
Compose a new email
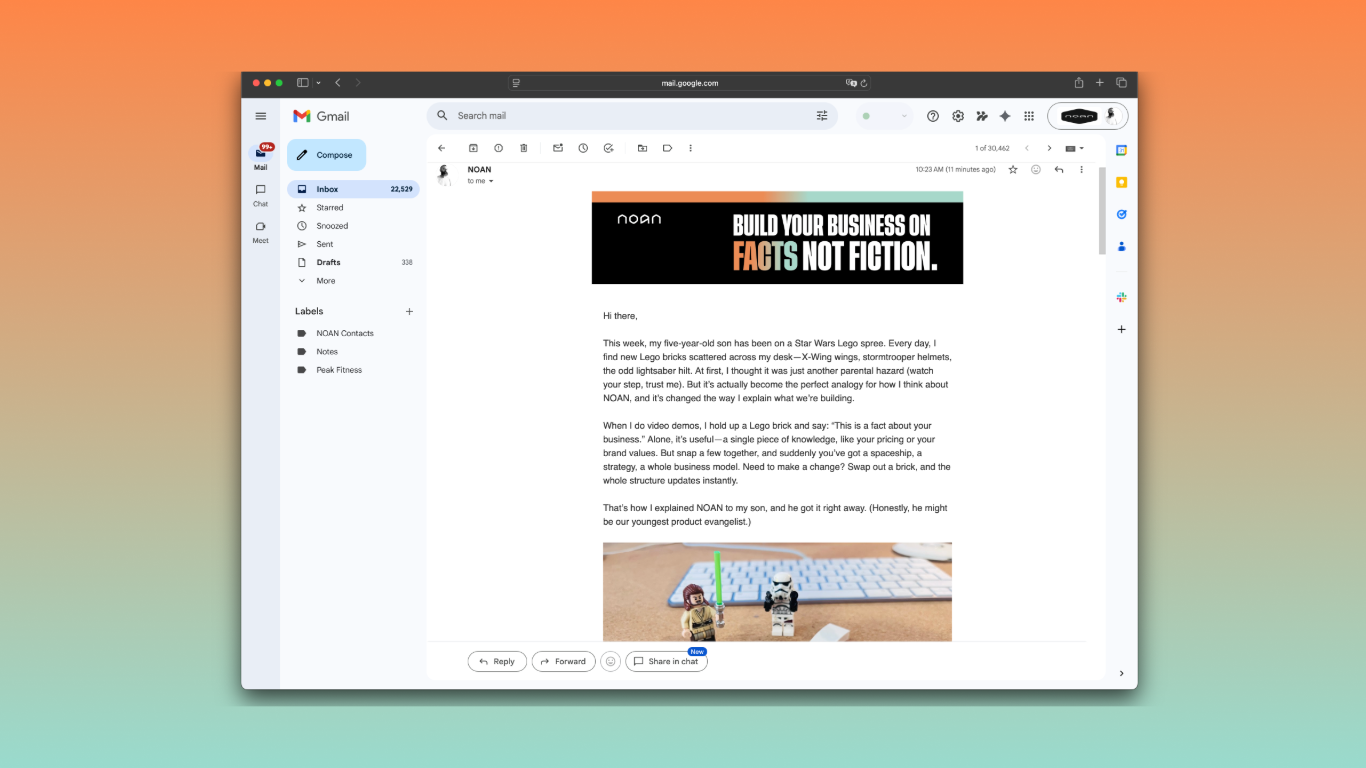326,155
